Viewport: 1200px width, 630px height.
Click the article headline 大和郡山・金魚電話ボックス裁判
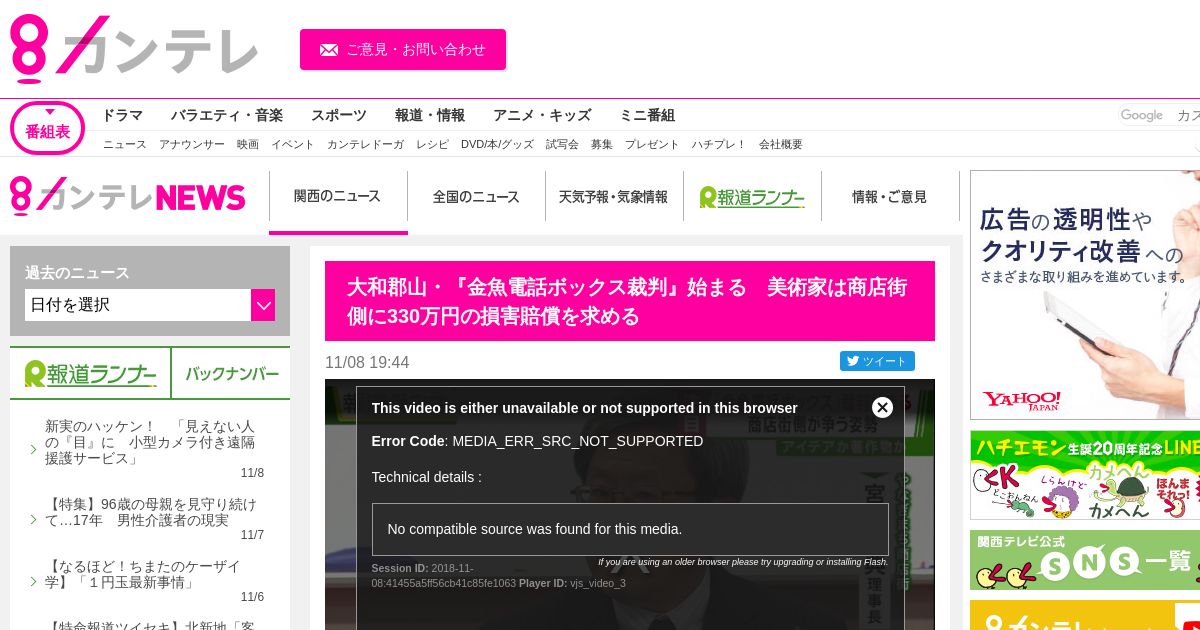point(630,301)
